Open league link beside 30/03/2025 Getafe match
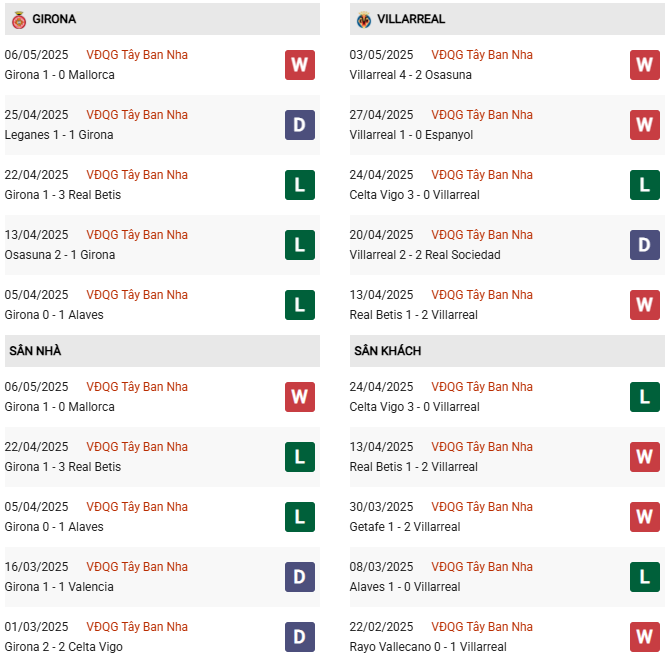Image resolution: width=666 pixels, height=659 pixels. click(482, 507)
